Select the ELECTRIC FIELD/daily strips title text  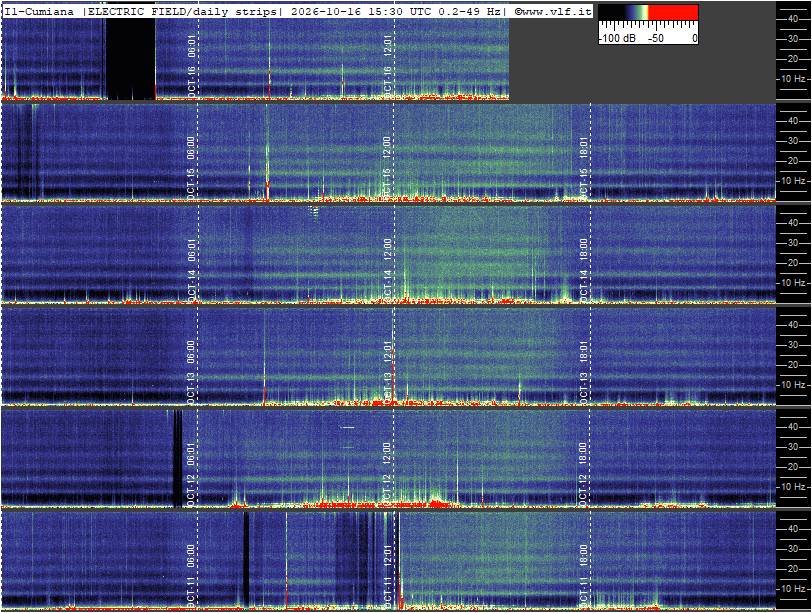182,11
